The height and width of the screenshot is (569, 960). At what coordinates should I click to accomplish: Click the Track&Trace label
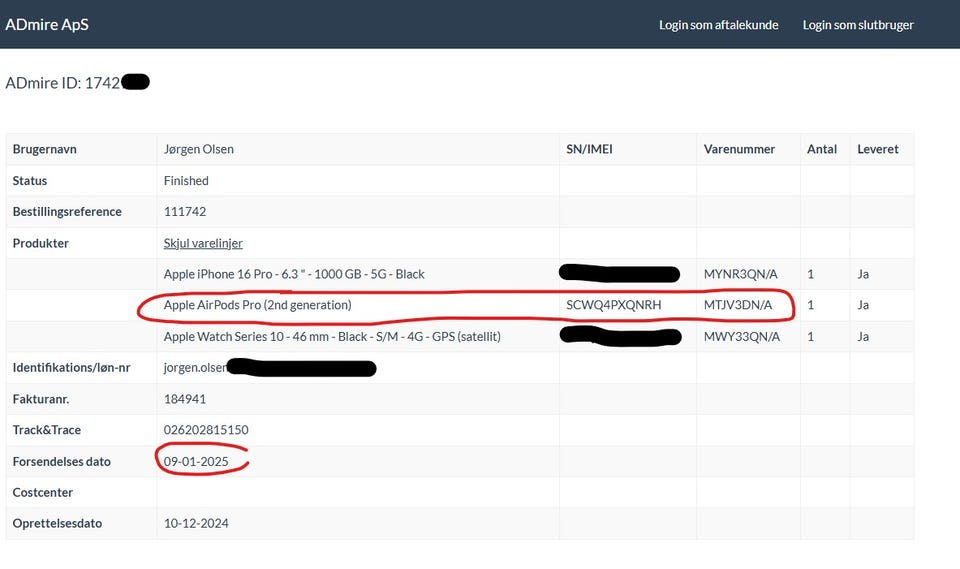(47, 430)
